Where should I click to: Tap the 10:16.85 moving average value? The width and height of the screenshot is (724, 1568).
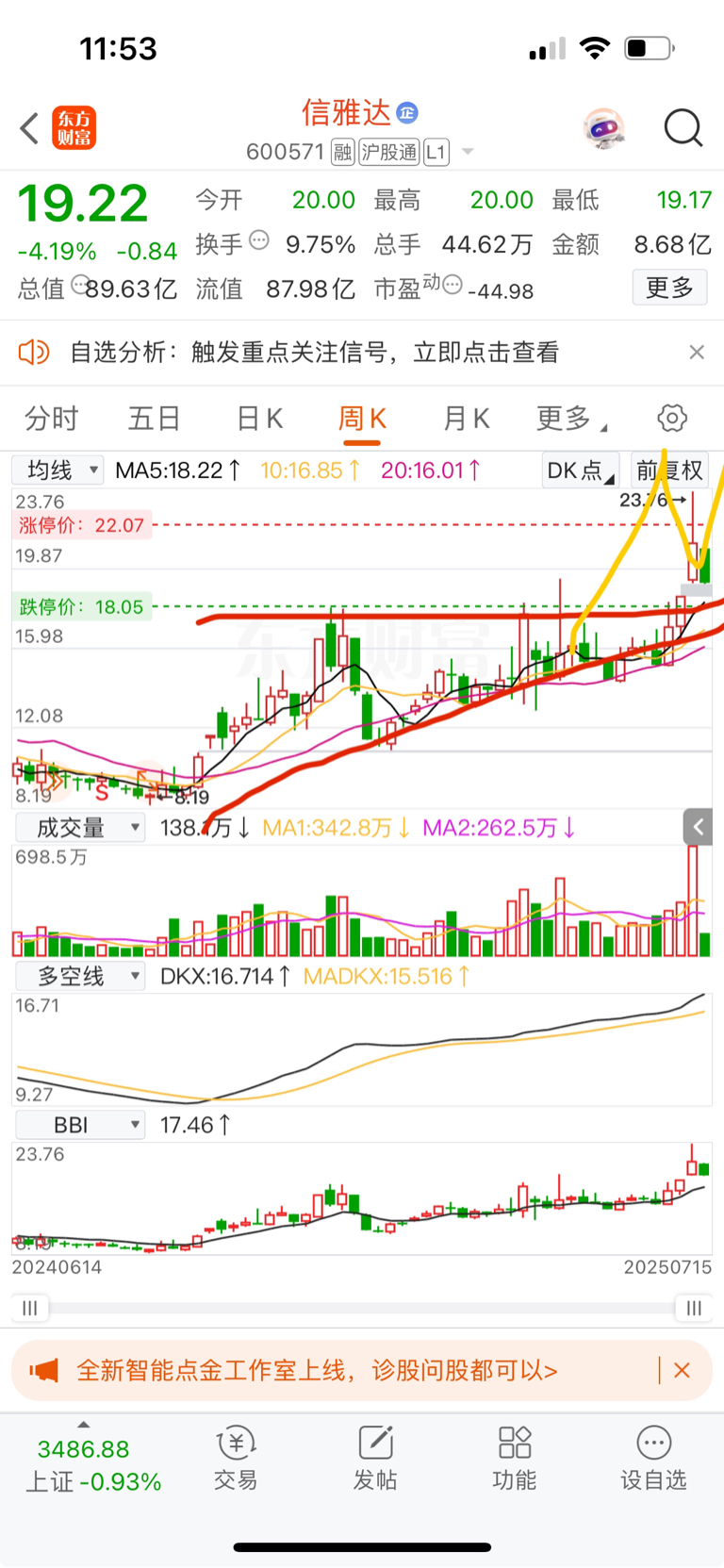pyautogui.click(x=311, y=470)
